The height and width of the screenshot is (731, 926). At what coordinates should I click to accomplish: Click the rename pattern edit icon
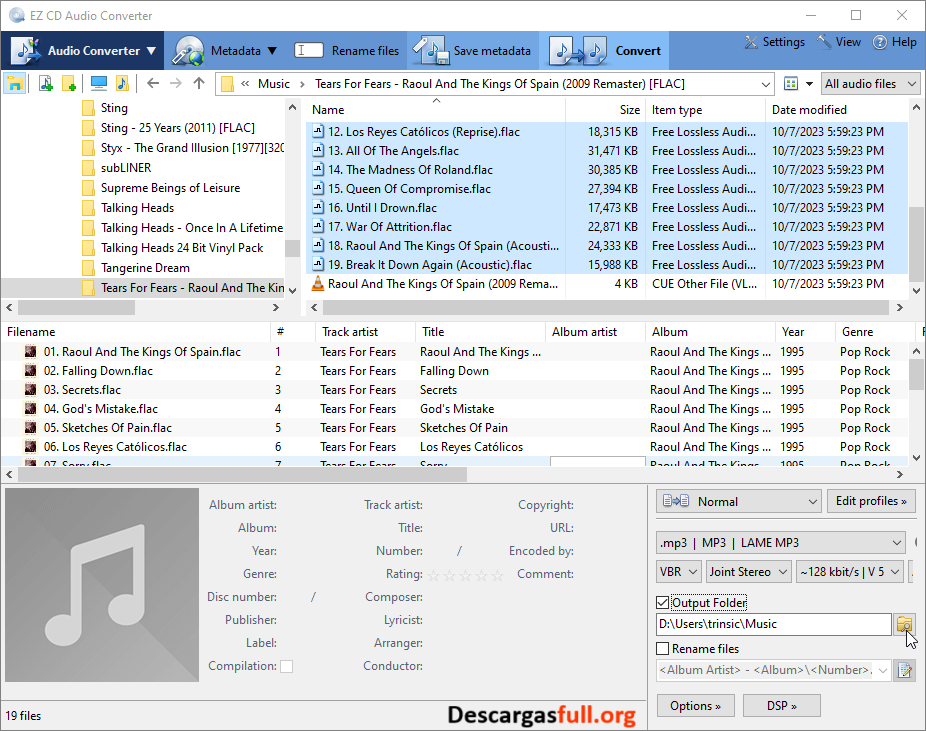point(905,670)
